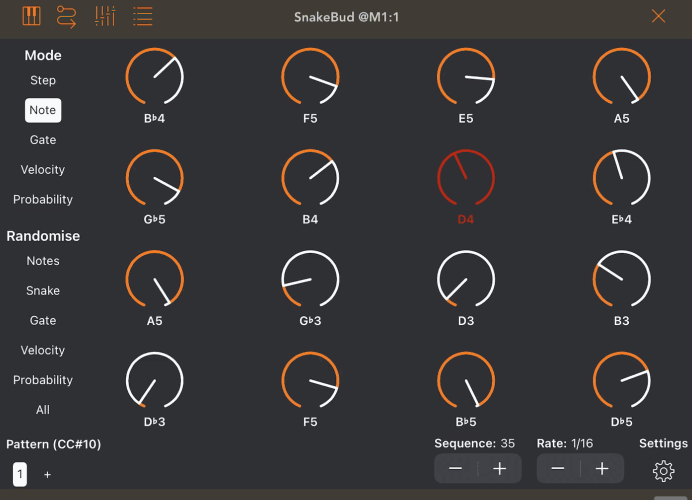
Task: Select pattern 1 tab
Action: coord(20,475)
